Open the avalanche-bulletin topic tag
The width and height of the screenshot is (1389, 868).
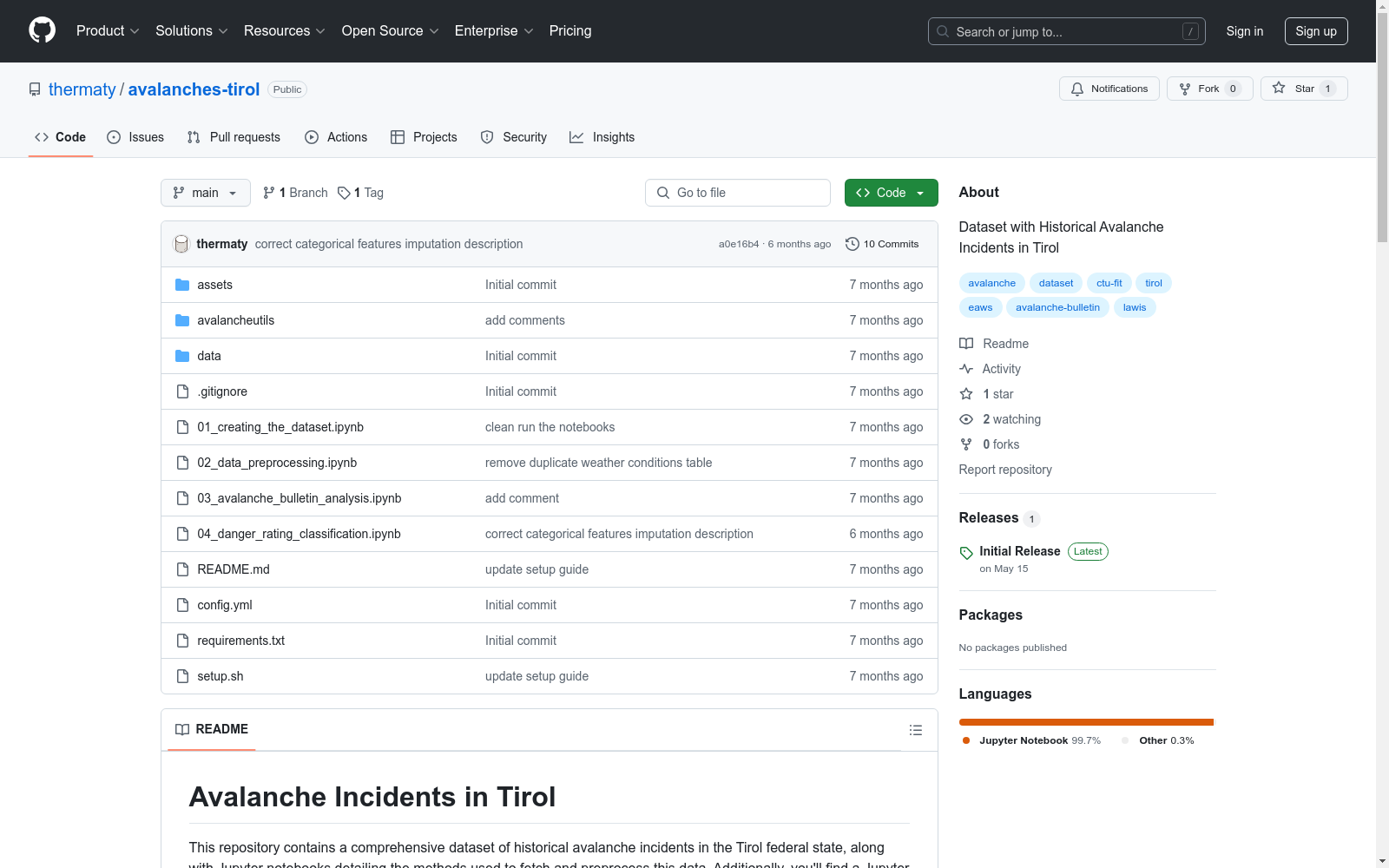tap(1057, 307)
